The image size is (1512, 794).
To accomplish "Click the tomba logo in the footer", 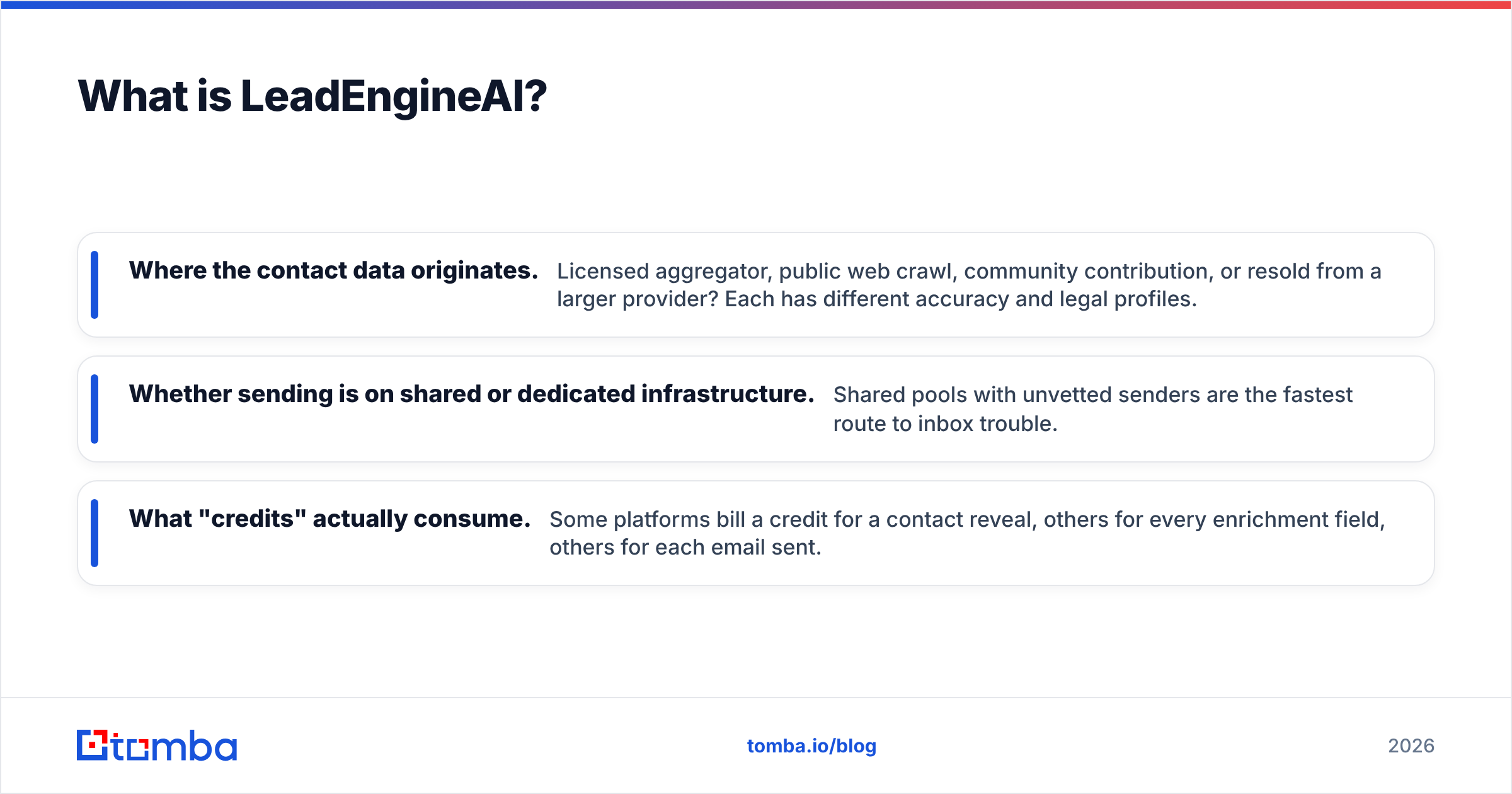I will (x=157, y=745).
